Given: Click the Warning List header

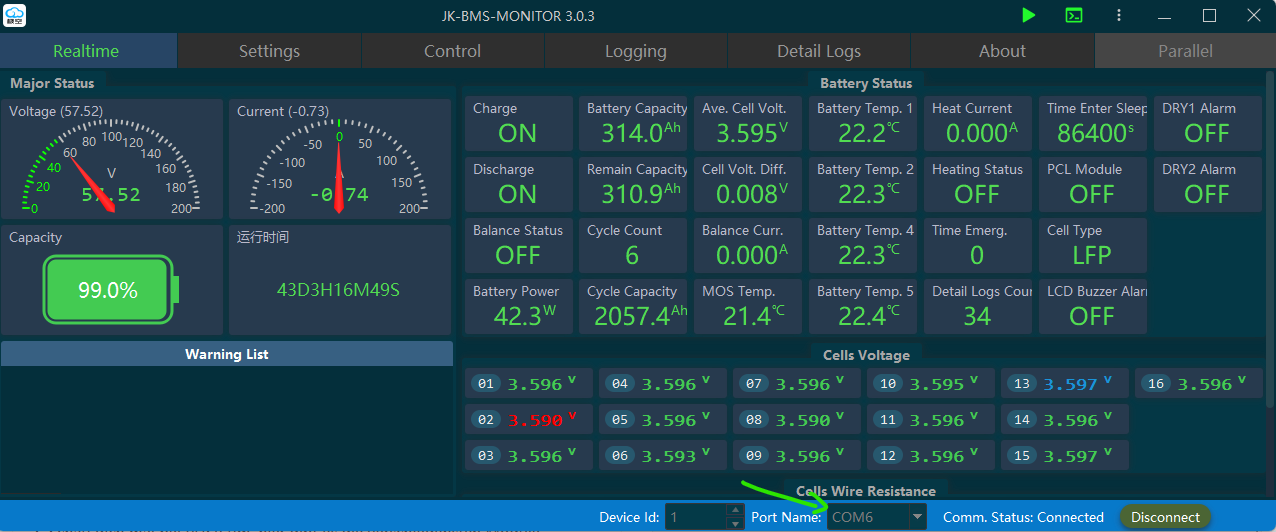Looking at the screenshot, I should (x=227, y=354).
